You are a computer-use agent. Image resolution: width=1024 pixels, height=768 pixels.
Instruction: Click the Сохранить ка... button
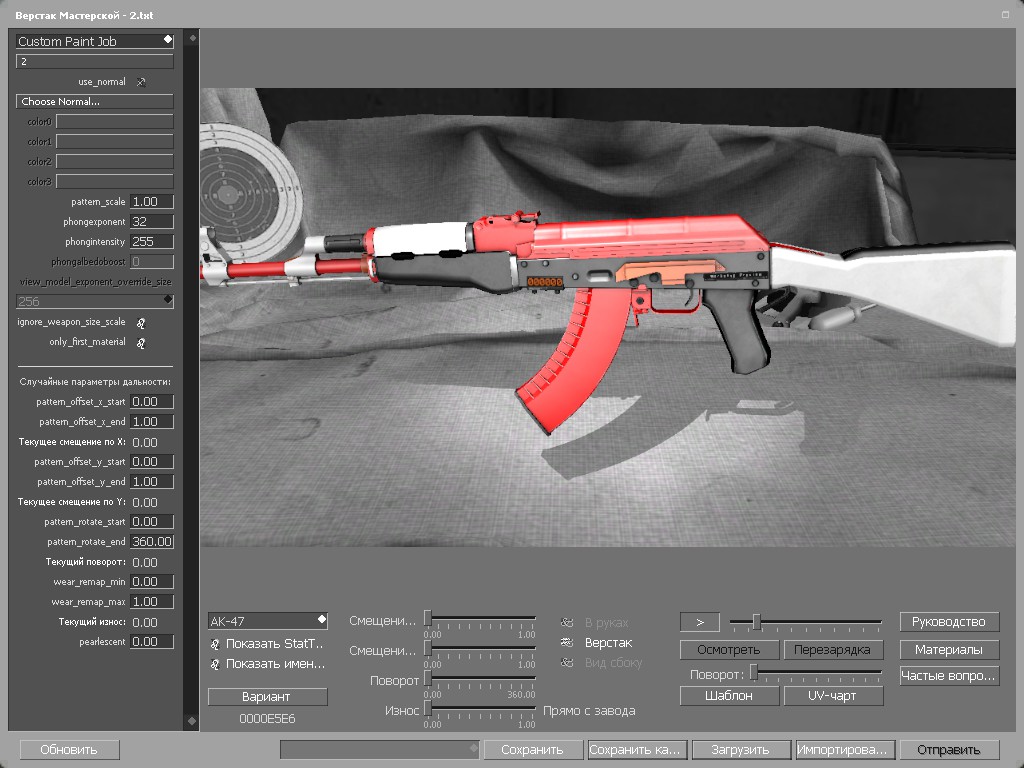tap(637, 750)
